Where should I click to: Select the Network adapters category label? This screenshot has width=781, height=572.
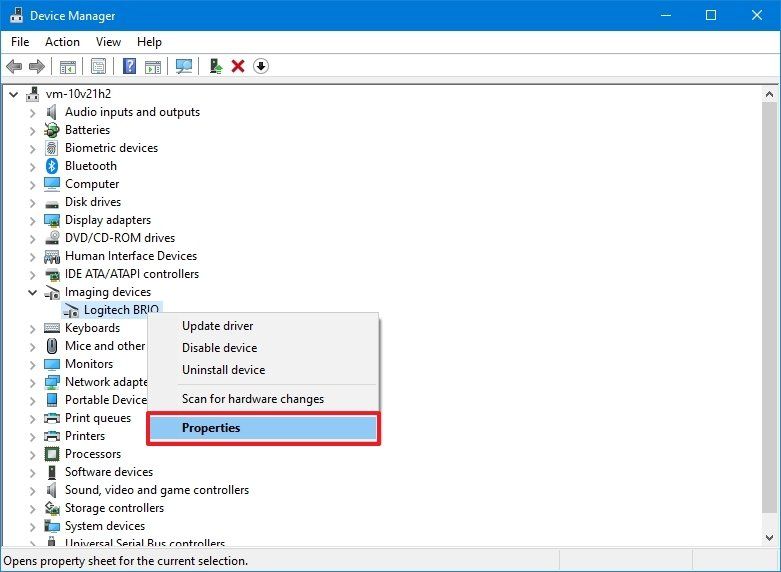(x=106, y=382)
